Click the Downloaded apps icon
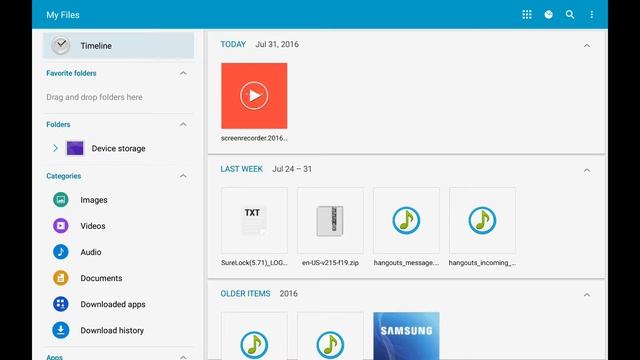The image size is (640, 360). 61,304
